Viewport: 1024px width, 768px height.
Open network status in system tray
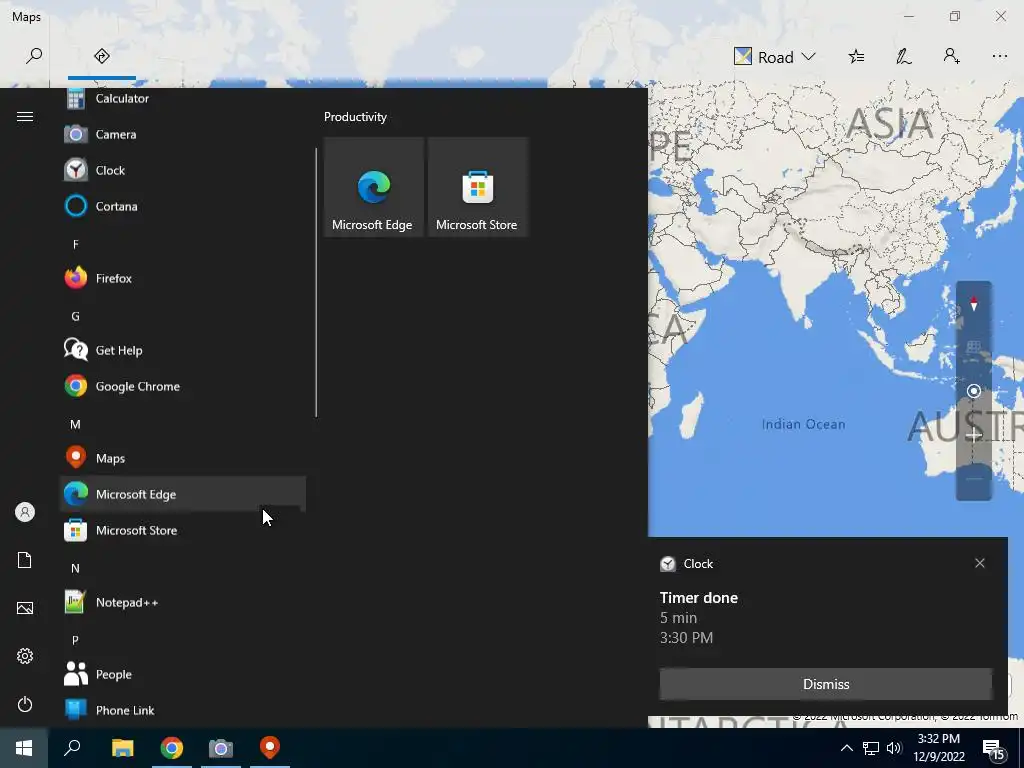tap(871, 748)
